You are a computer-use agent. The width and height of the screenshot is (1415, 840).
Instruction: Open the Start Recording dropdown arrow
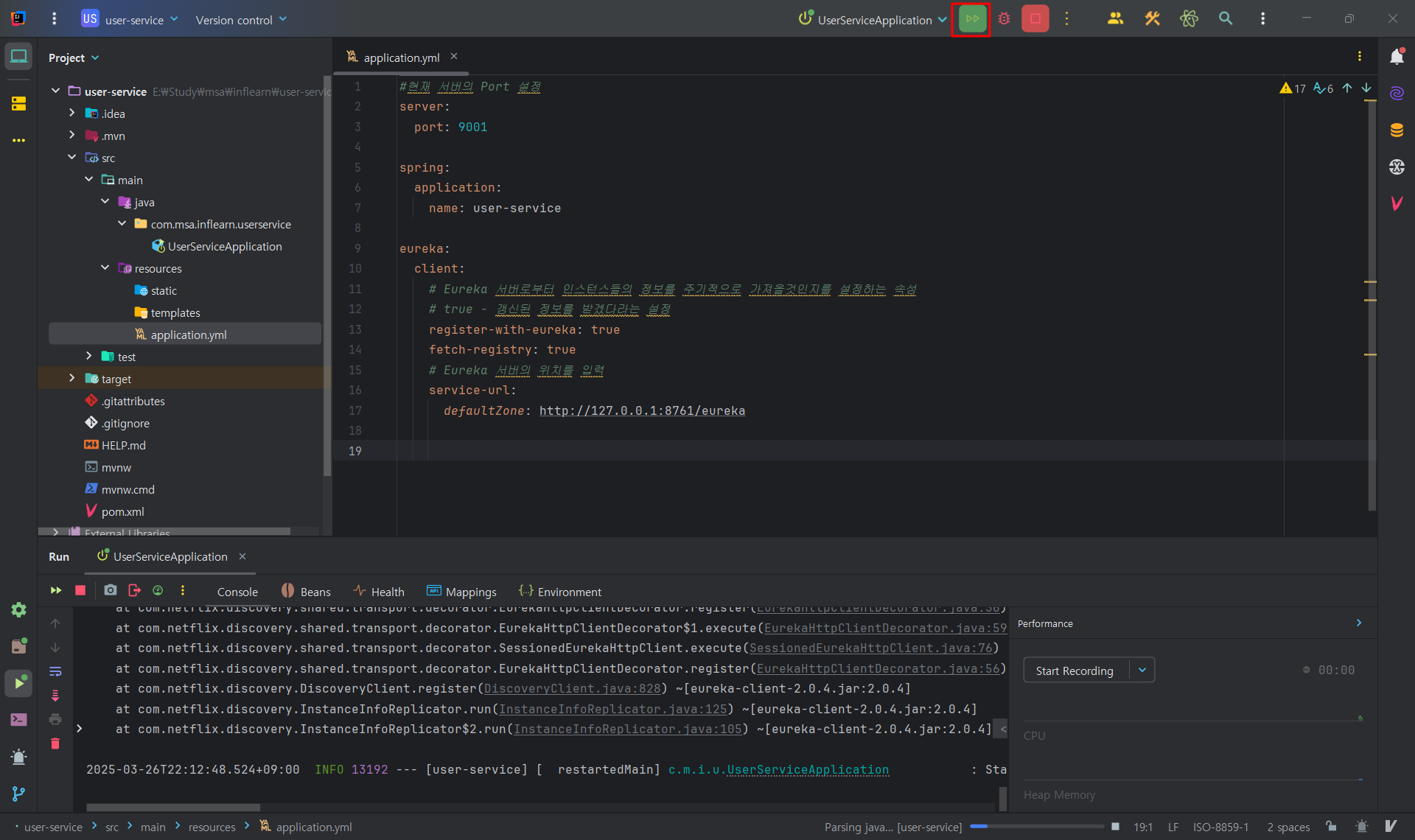tap(1142, 671)
